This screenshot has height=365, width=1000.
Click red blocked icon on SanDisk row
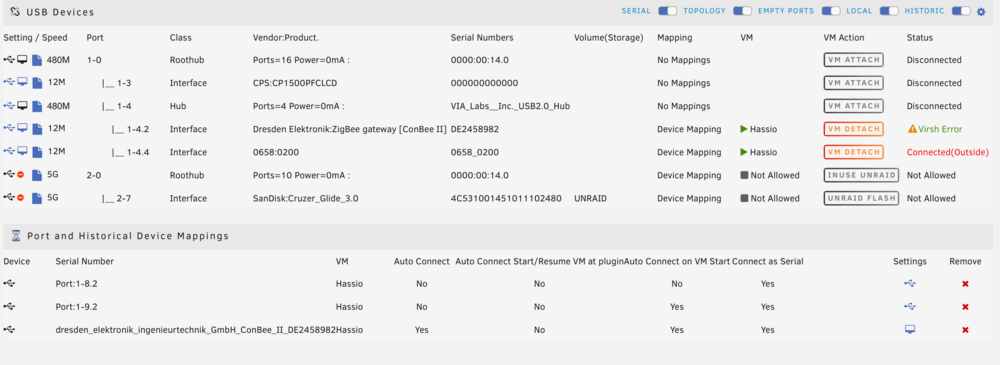[x=21, y=198]
